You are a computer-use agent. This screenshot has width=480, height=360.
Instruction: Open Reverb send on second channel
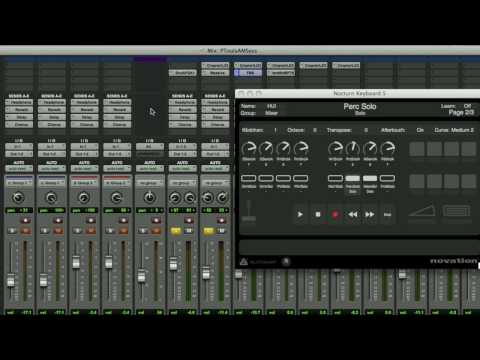pyautogui.click(x=52, y=110)
